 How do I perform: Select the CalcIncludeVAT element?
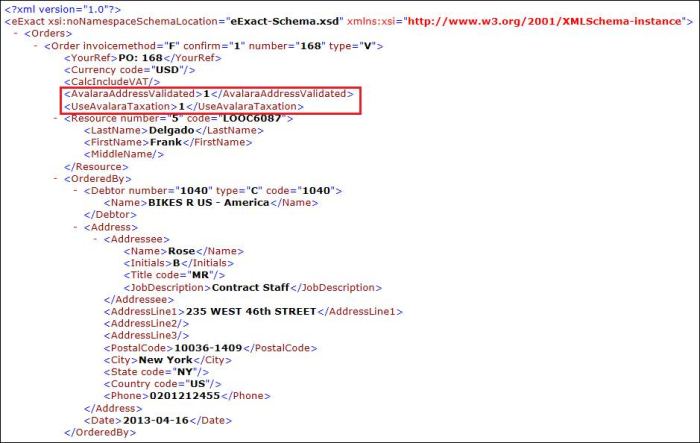112,82
